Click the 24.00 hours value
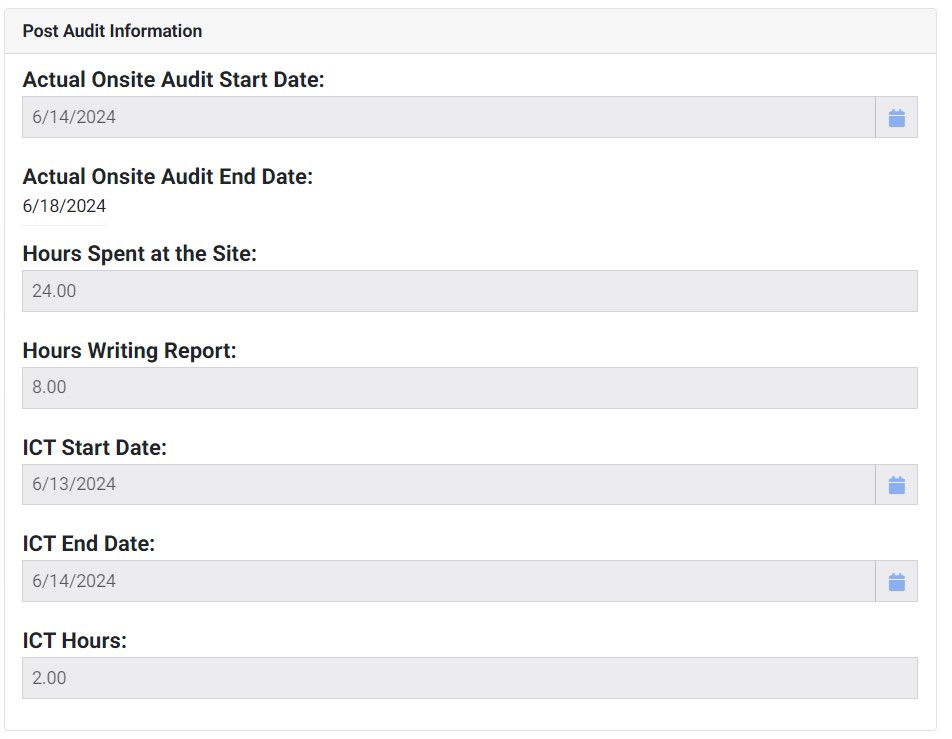Viewport: 952px width, 739px height. pyautogui.click(x=54, y=291)
